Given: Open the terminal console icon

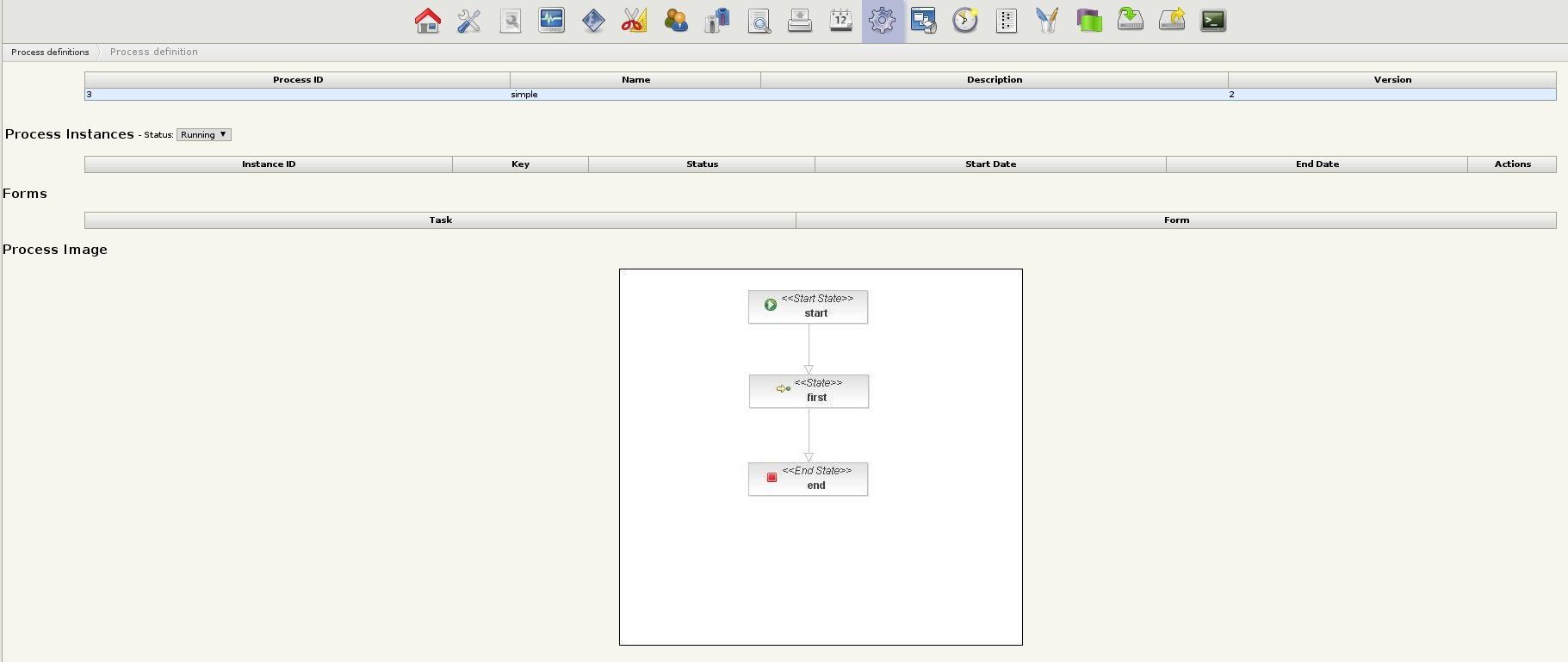Looking at the screenshot, I should (x=1213, y=21).
